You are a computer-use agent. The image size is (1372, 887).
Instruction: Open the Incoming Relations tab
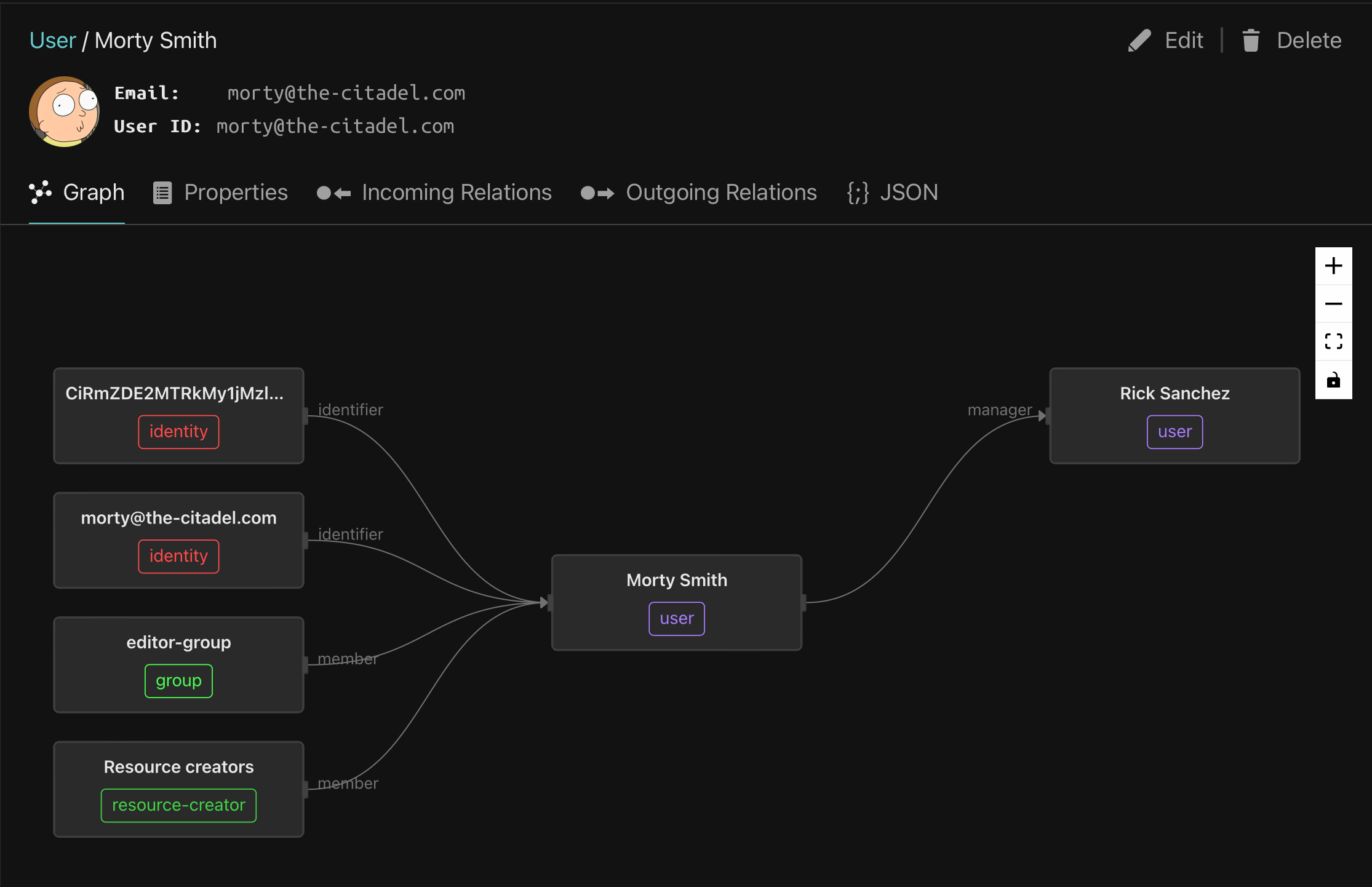click(x=434, y=193)
